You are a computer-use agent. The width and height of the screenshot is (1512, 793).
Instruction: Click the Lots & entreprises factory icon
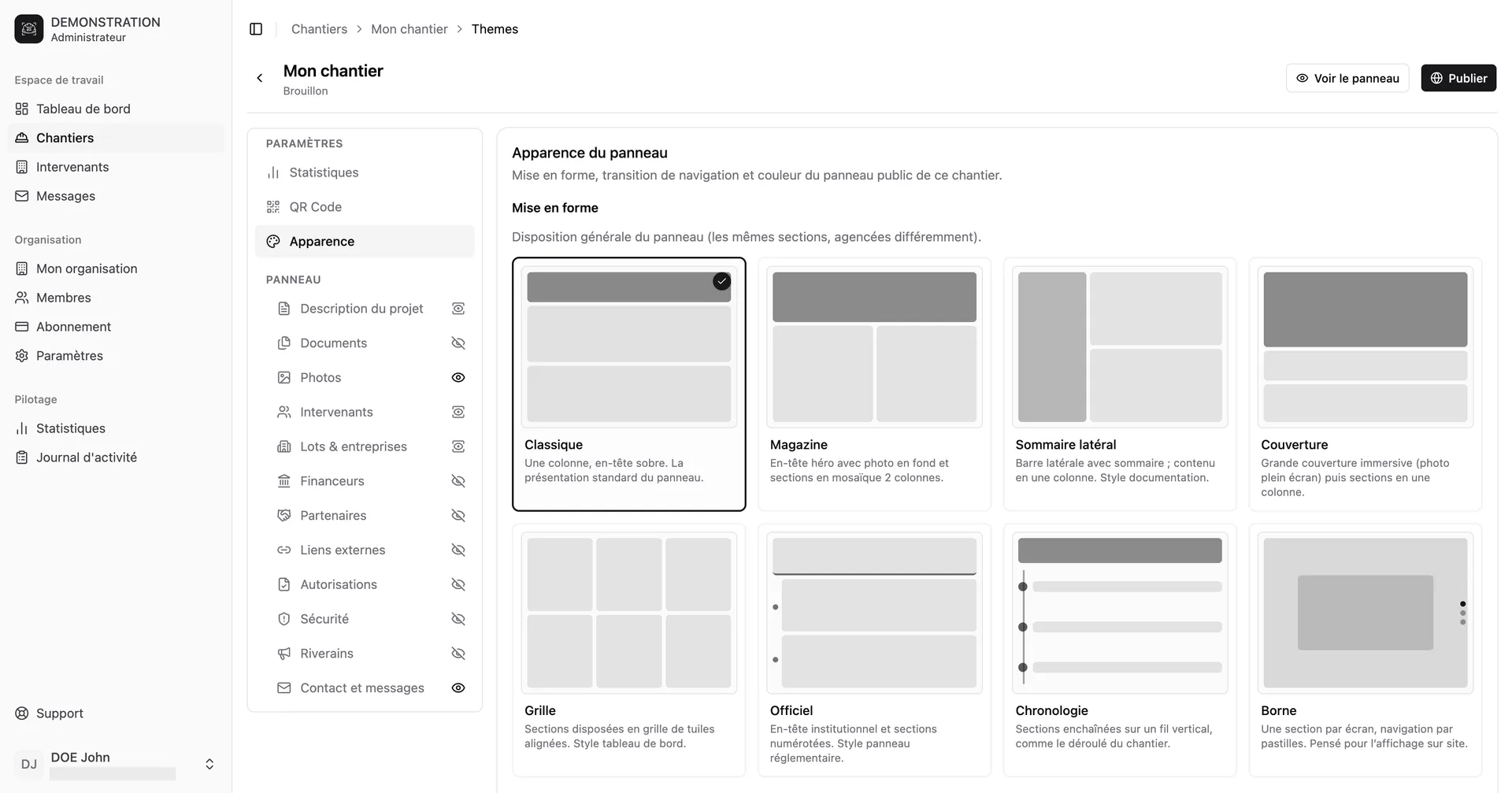(x=284, y=447)
